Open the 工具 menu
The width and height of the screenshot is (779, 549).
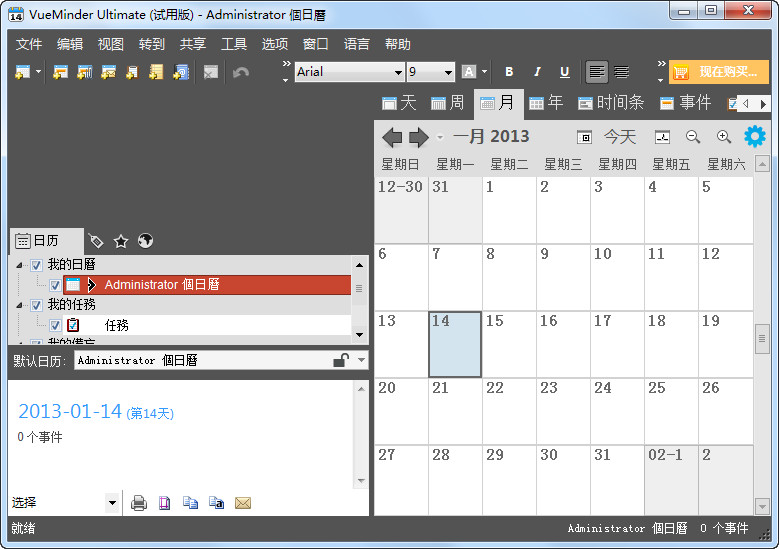[x=234, y=44]
